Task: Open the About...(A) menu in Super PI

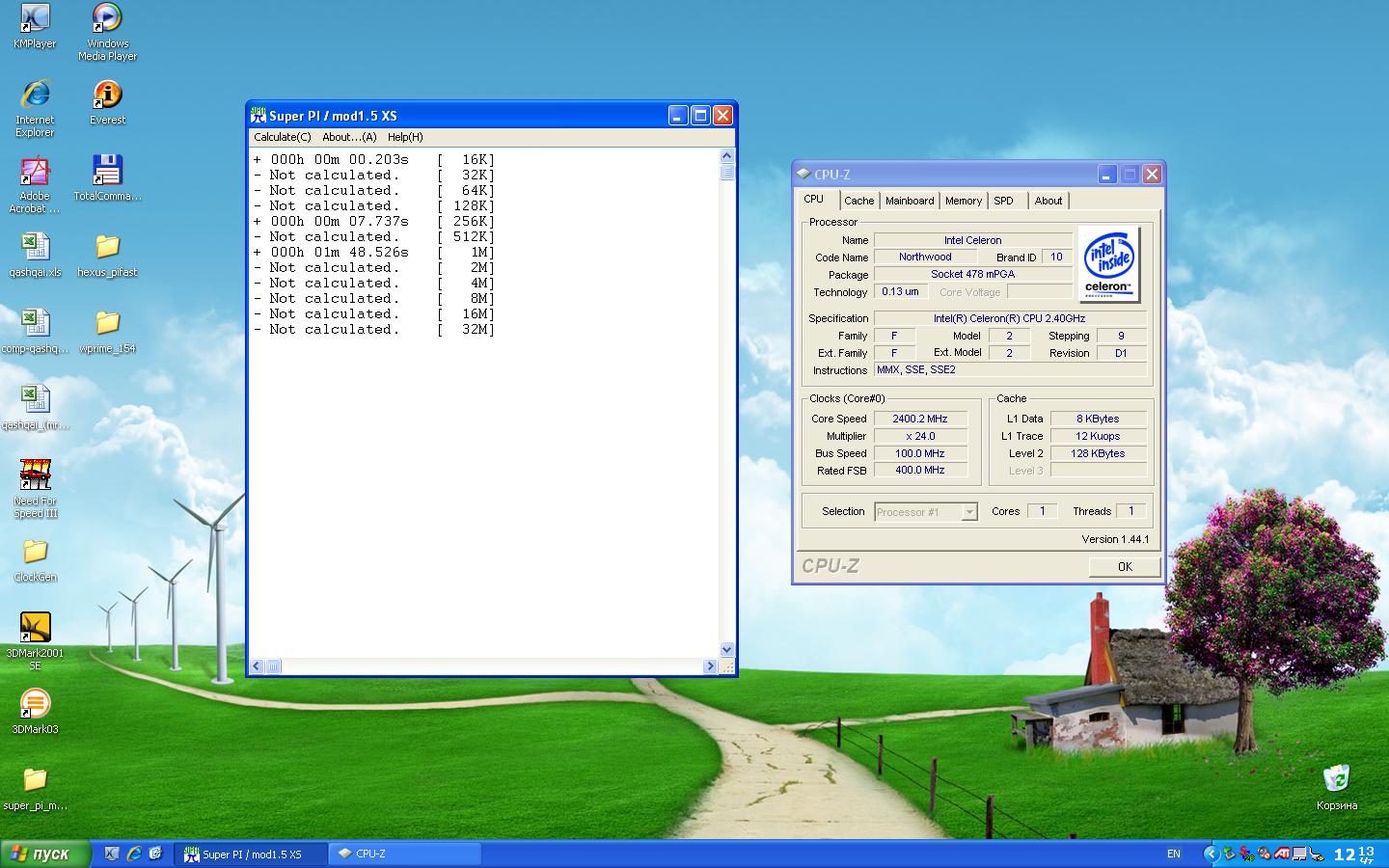Action: 349,137
